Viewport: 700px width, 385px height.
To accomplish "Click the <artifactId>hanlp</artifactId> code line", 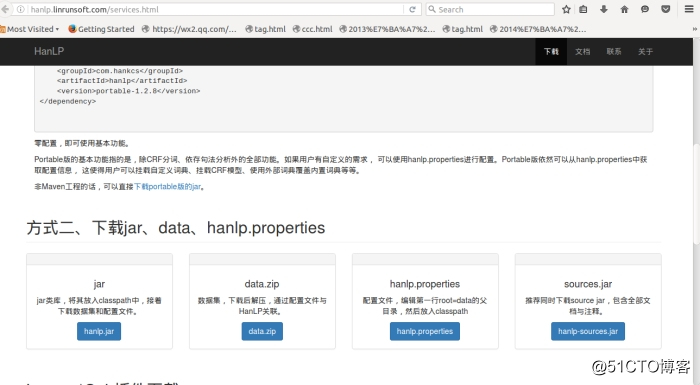I will click(x=122, y=81).
